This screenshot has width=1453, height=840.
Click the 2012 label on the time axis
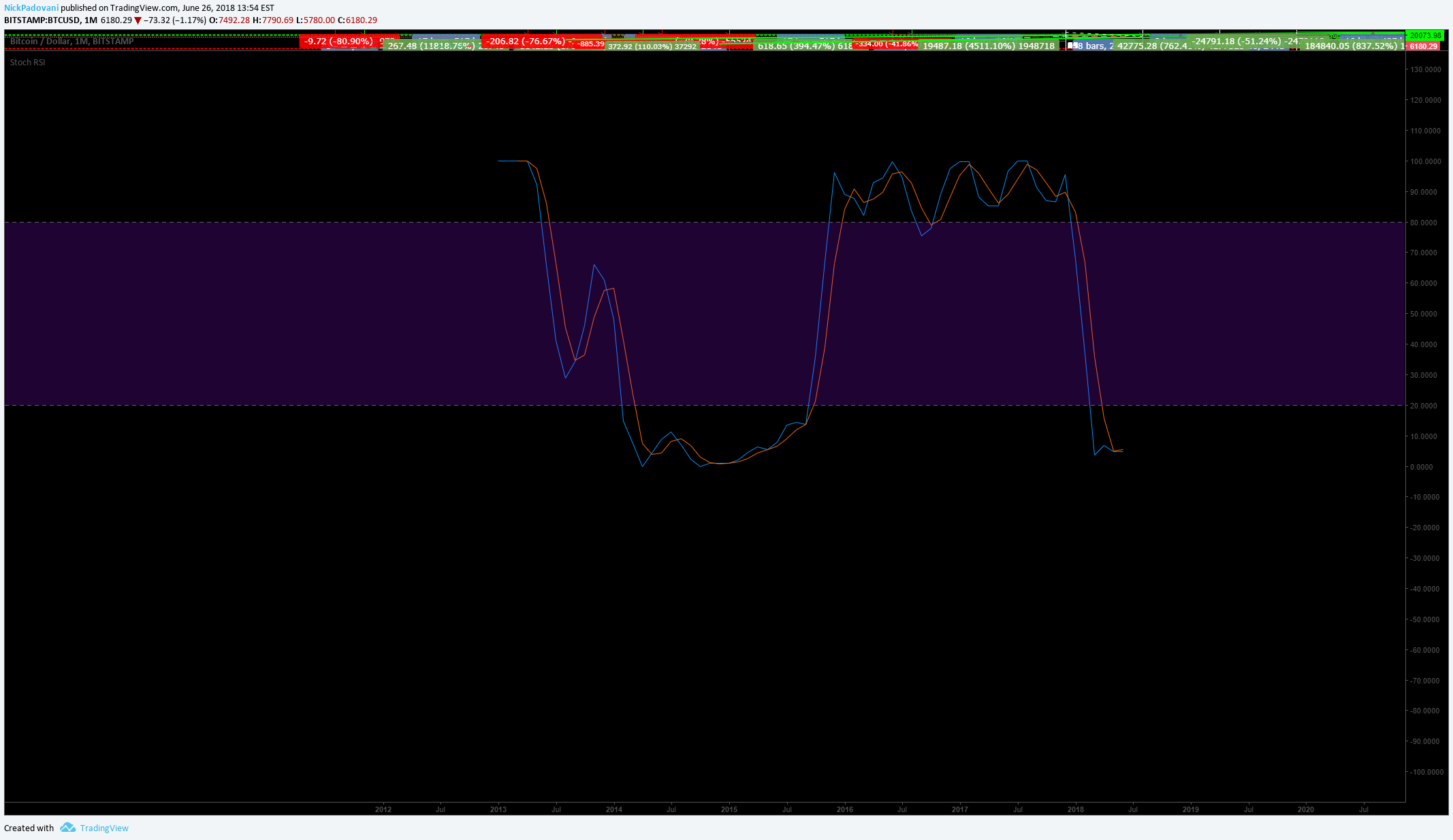(383, 809)
